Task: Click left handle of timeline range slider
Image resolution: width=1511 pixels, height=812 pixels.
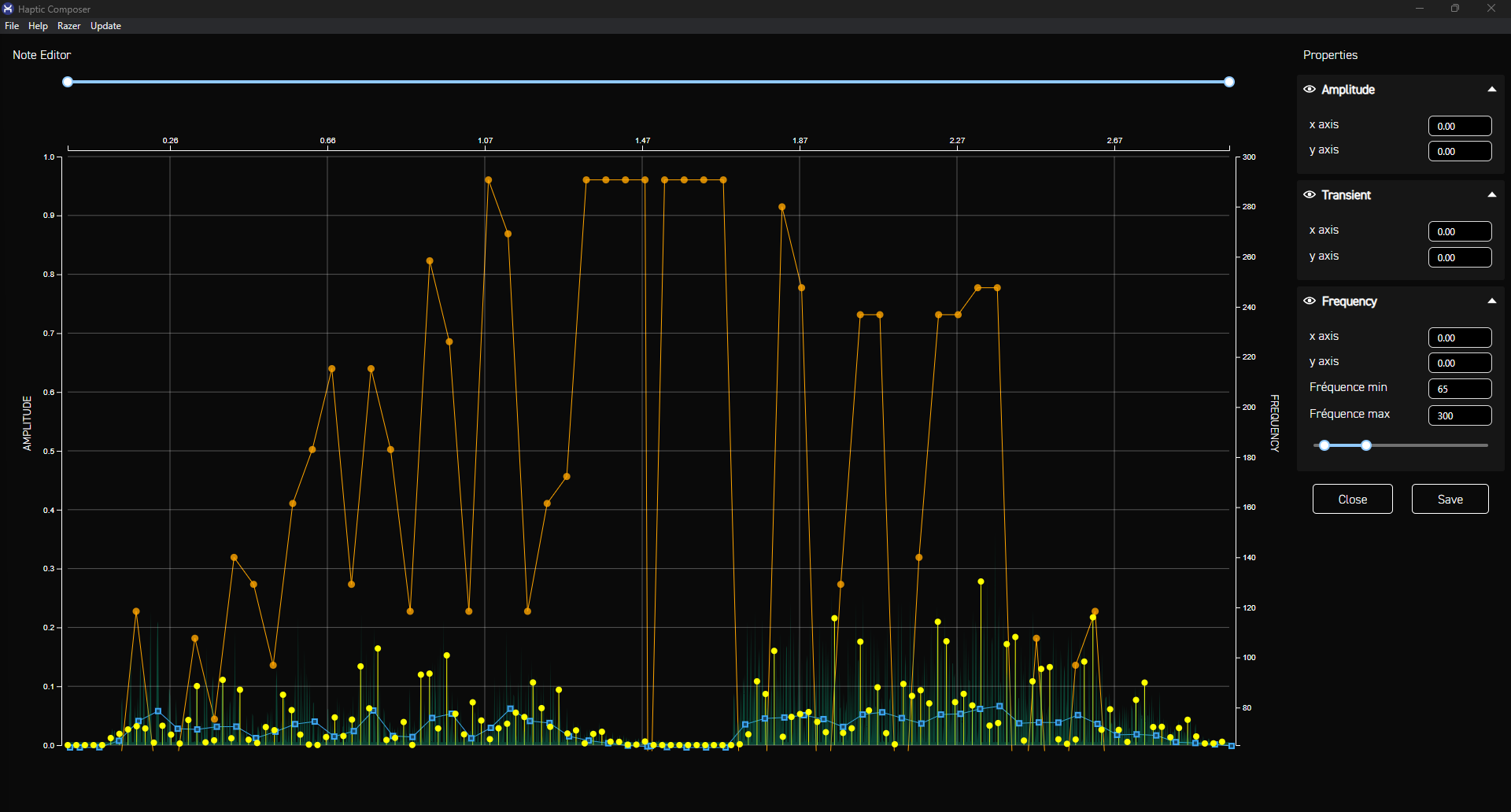Action: coord(68,82)
